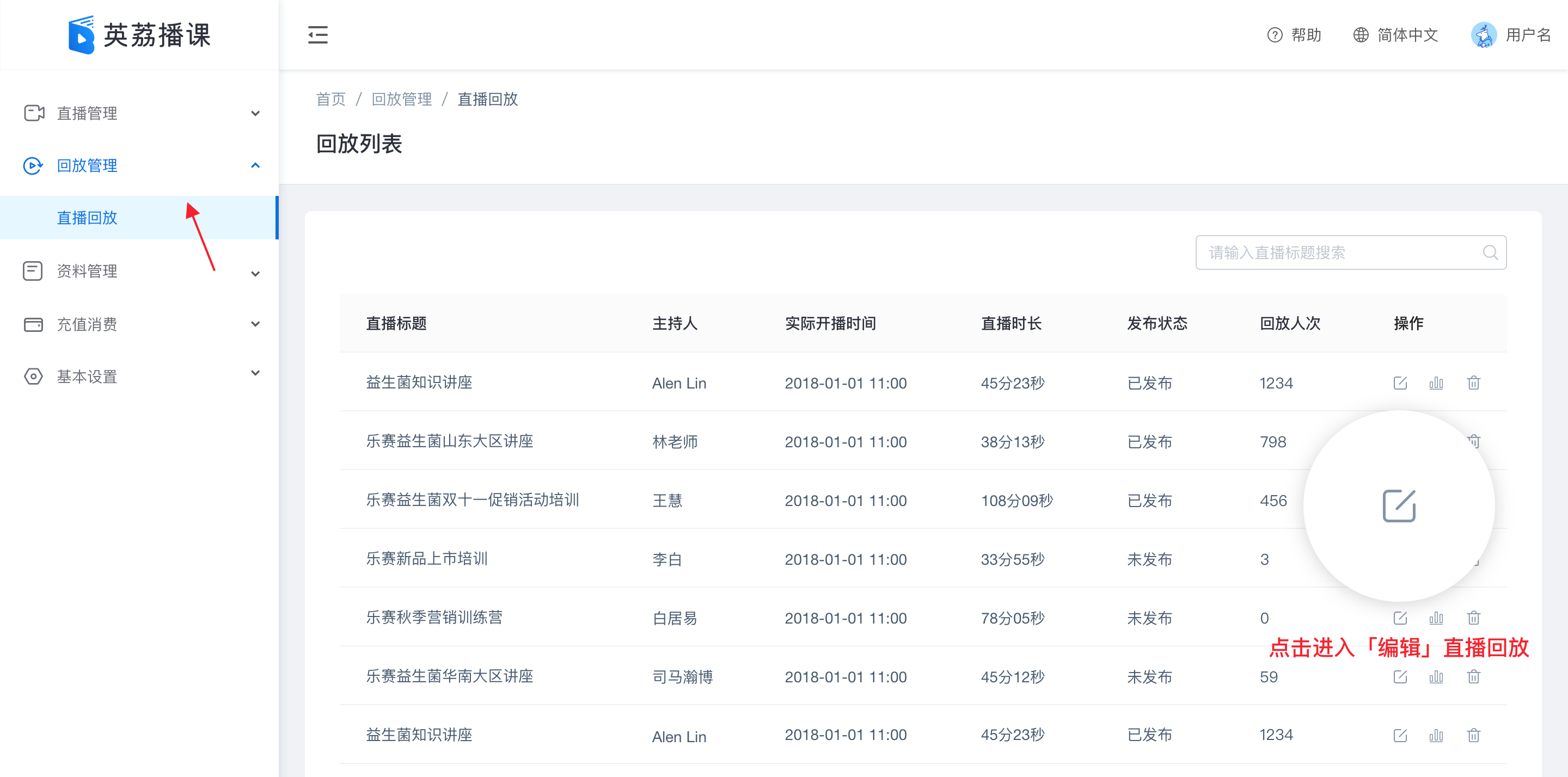Expand the 资料管理 chevron

point(256,274)
